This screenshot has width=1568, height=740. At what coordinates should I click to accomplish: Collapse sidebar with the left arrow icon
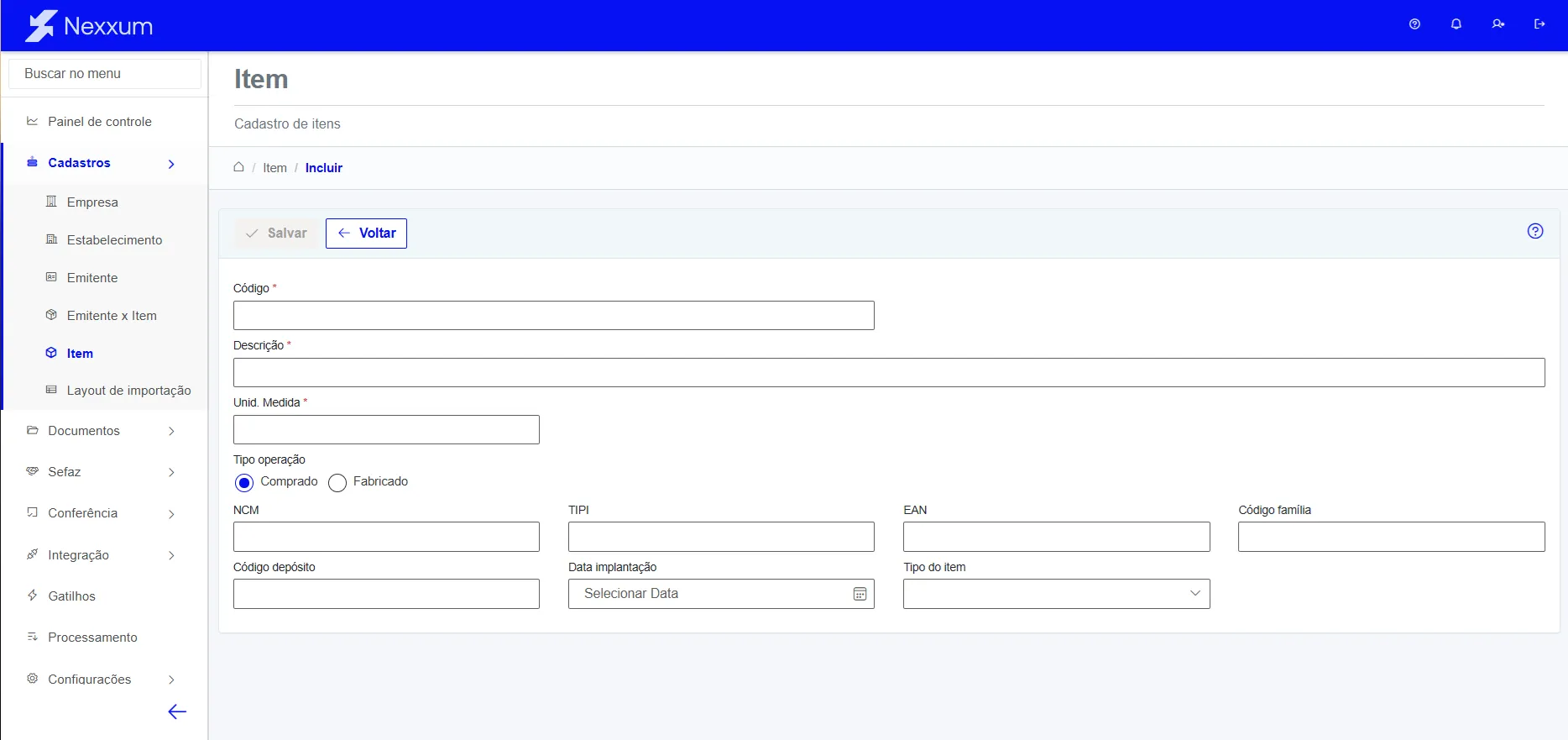pyautogui.click(x=177, y=712)
